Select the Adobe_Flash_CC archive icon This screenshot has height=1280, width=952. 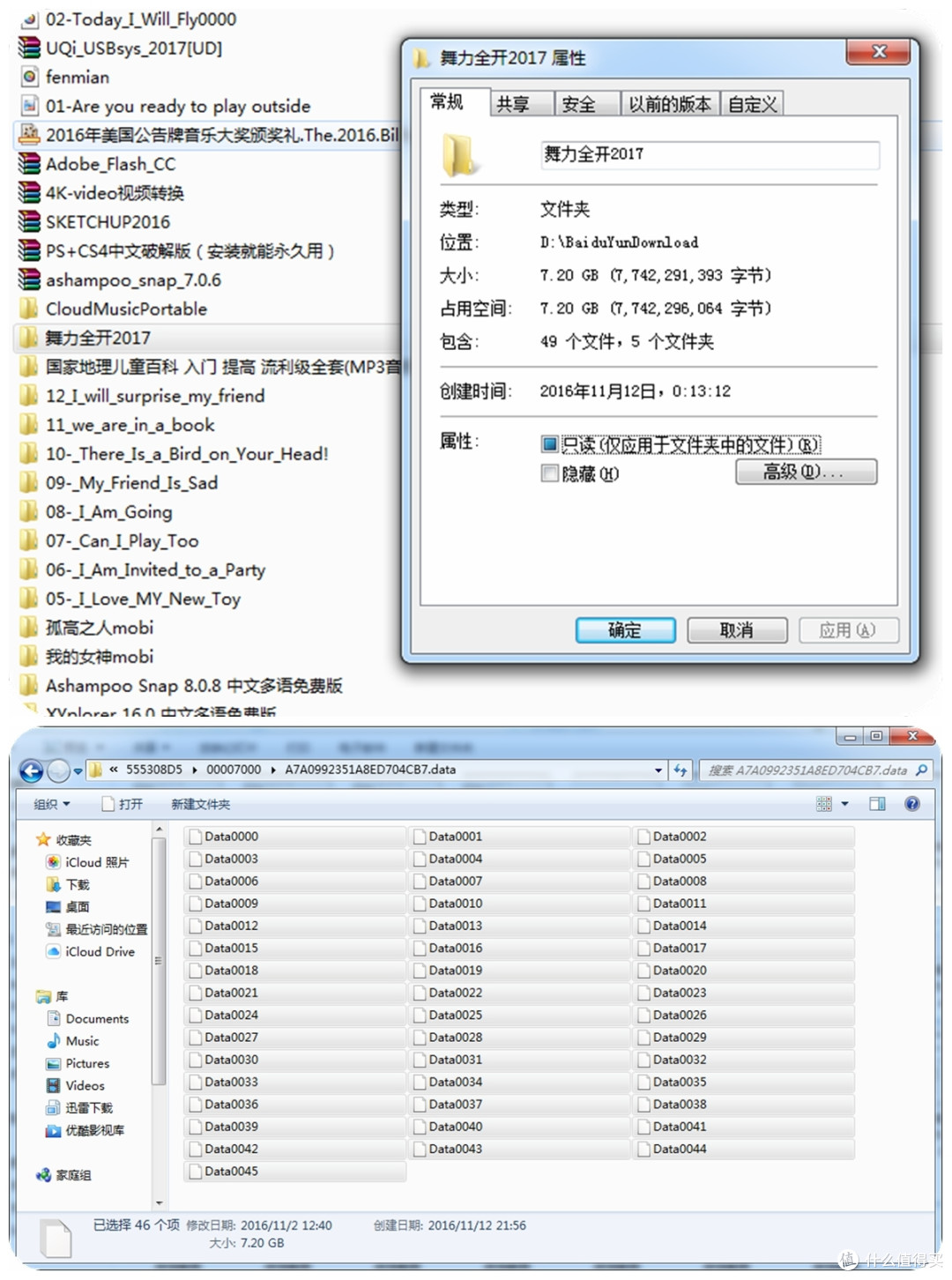click(29, 164)
